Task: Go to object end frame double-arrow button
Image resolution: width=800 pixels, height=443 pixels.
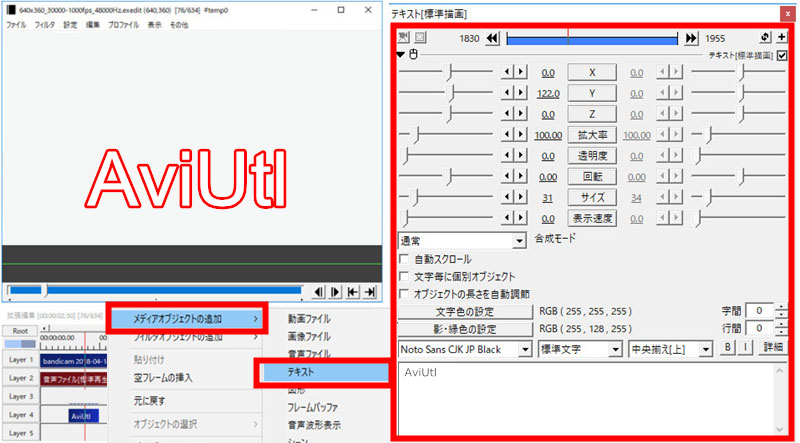Action: tap(691, 38)
